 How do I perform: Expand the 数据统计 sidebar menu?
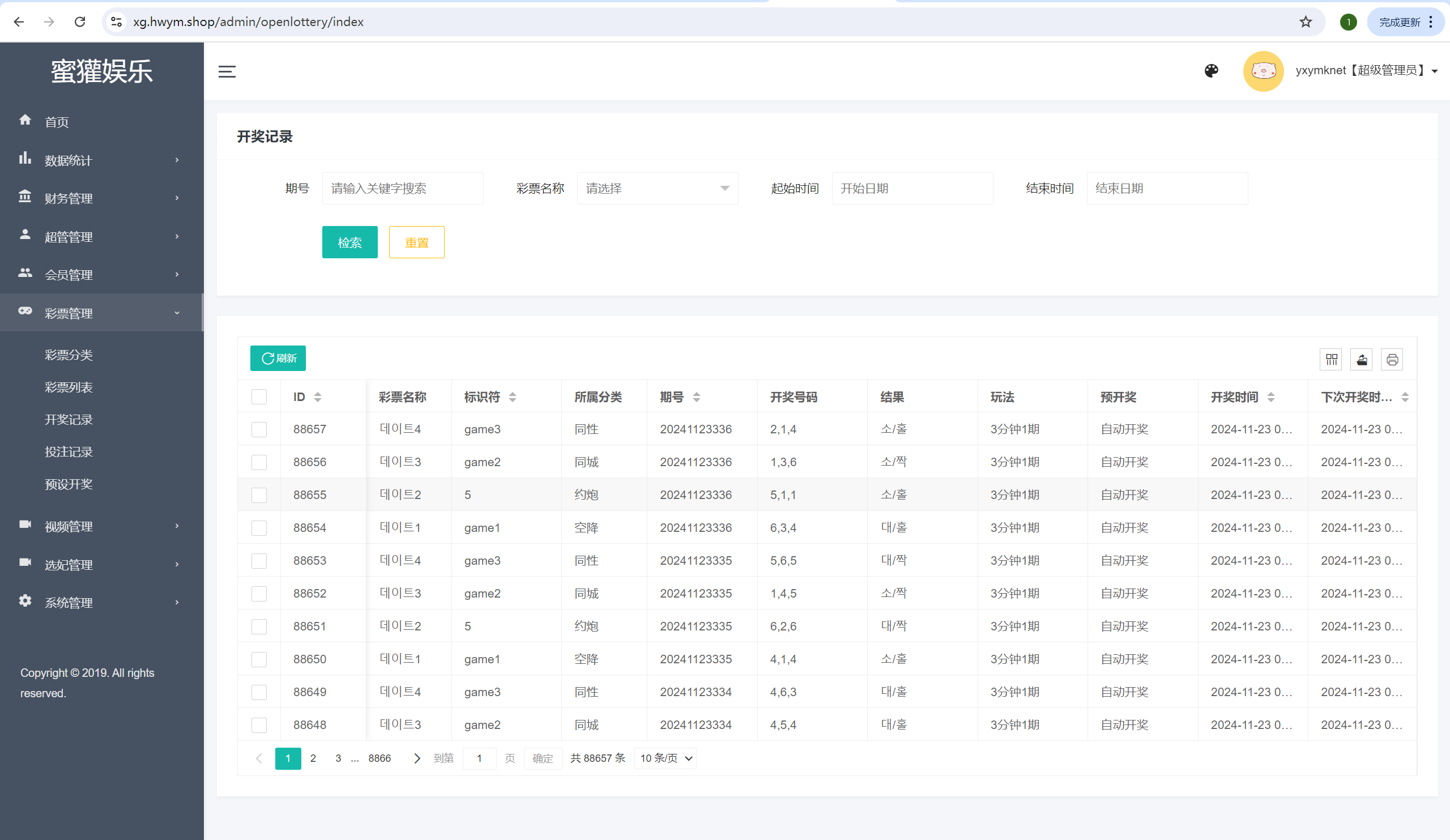click(102, 160)
